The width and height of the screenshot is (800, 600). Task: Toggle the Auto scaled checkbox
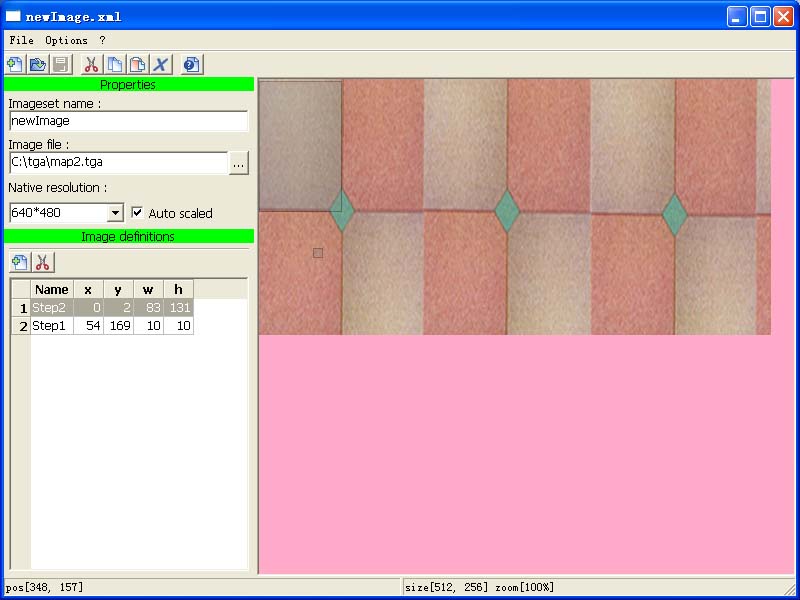click(x=137, y=213)
